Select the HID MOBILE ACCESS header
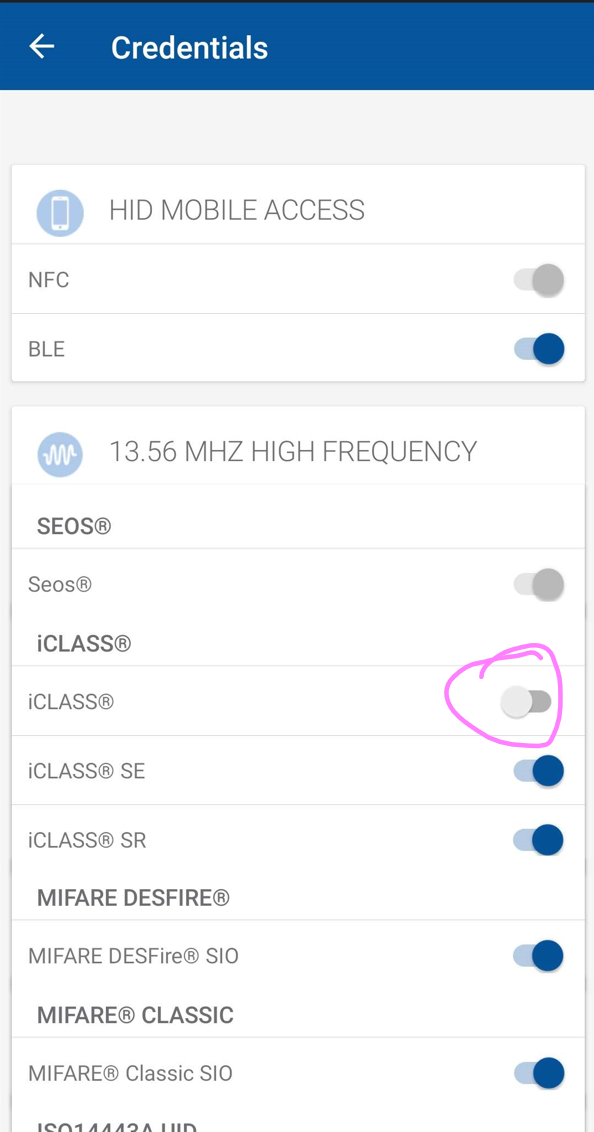The image size is (594, 1132). [237, 210]
